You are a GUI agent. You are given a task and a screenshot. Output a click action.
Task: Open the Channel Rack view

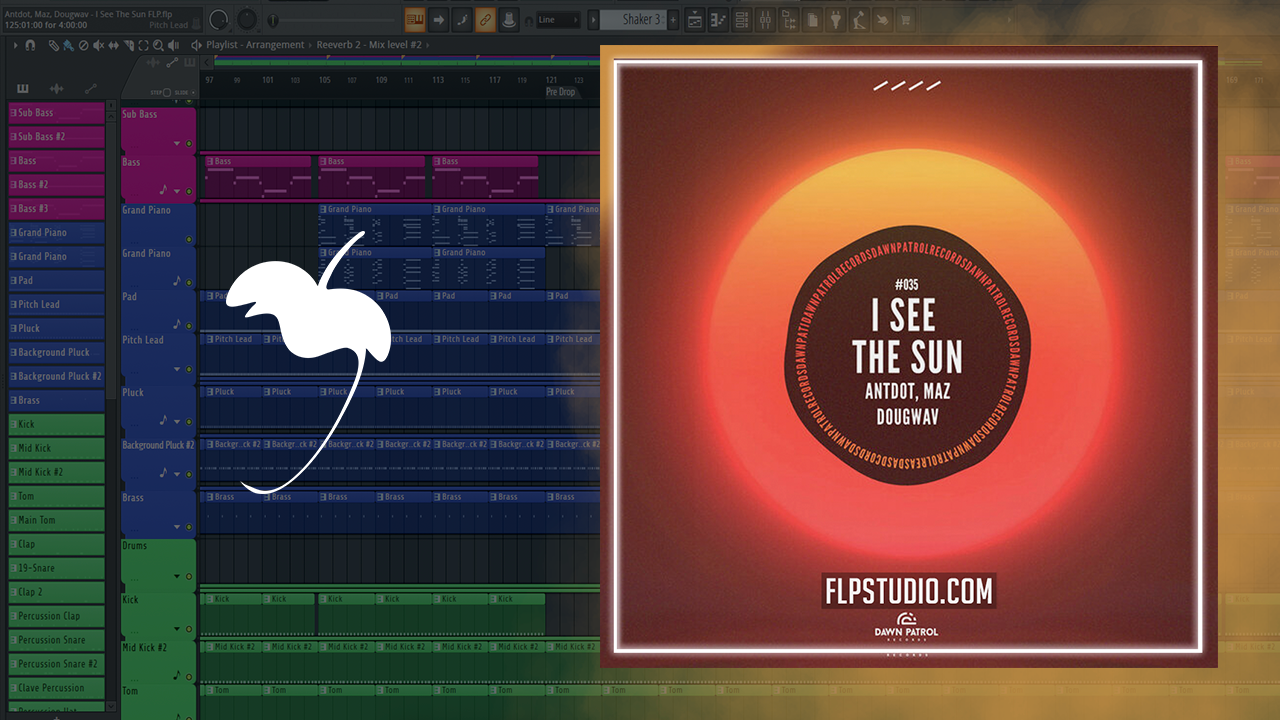(x=742, y=19)
